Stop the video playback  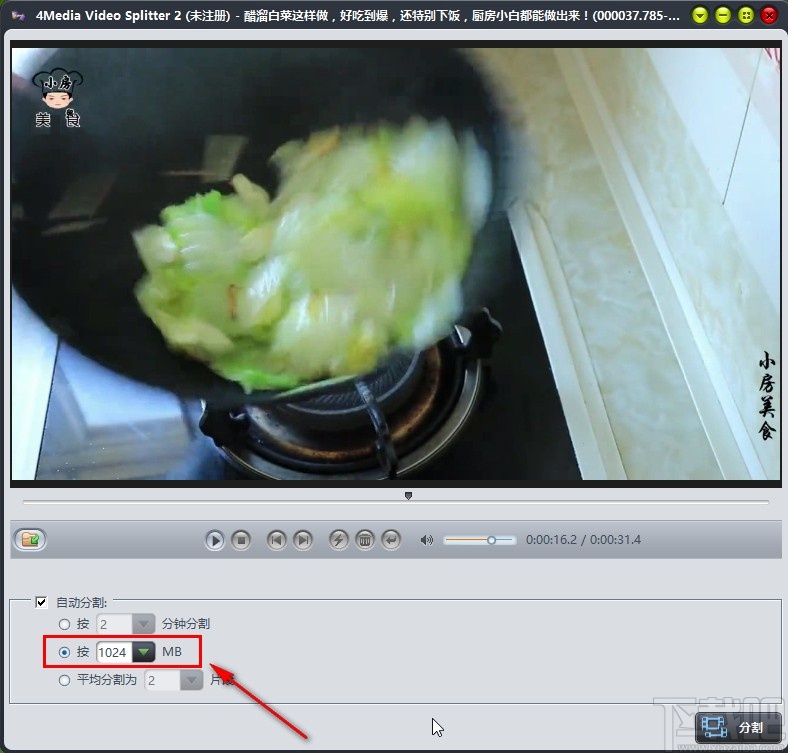[x=241, y=540]
